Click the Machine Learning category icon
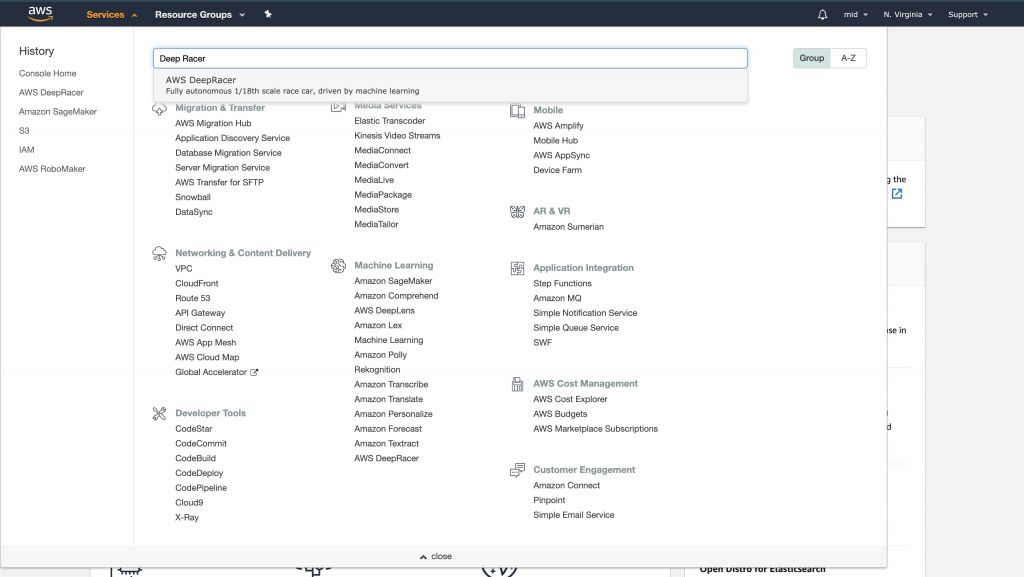Screen dimensions: 1024x577 tap(338, 266)
